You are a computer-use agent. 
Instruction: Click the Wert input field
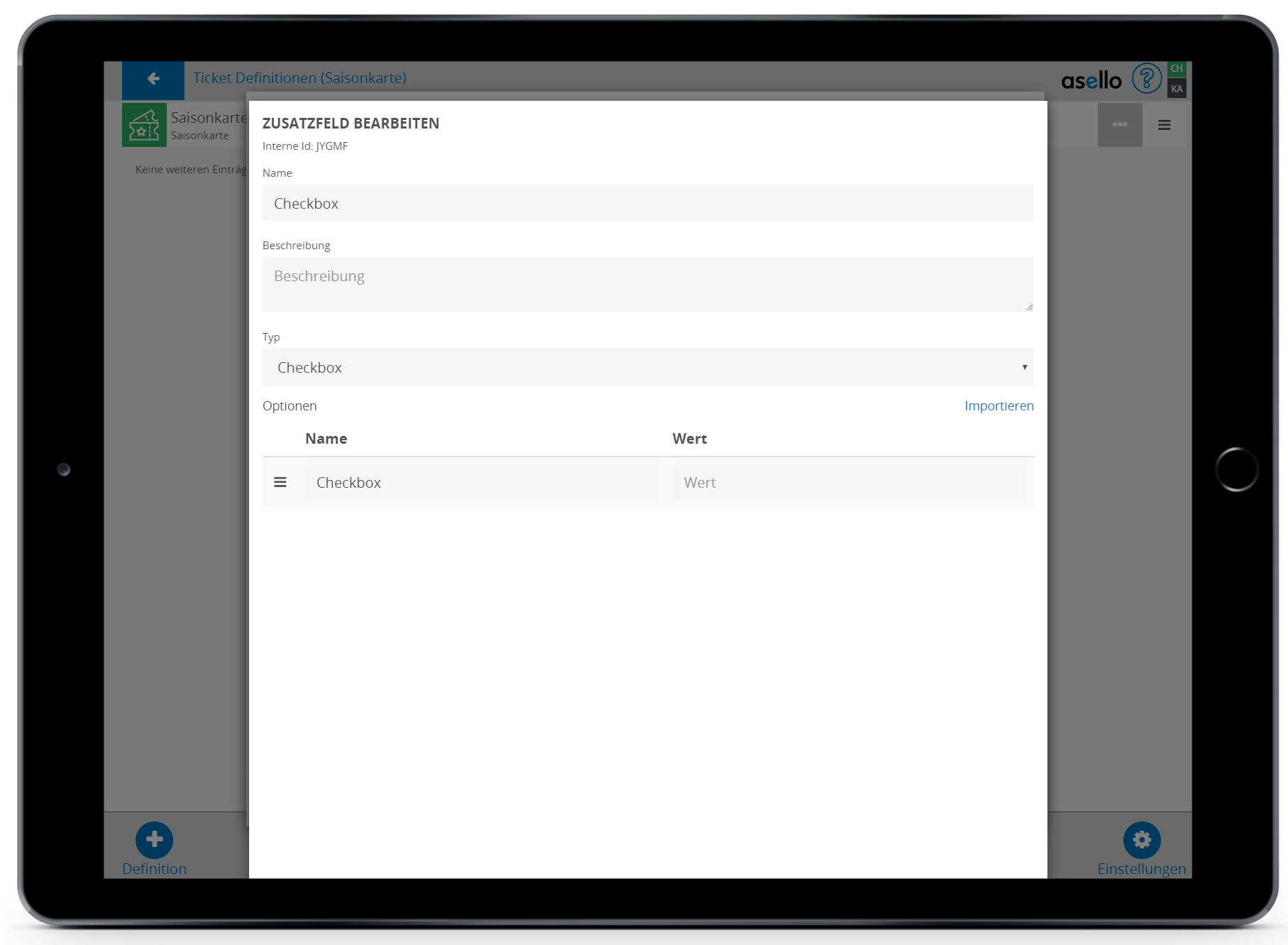(x=849, y=483)
